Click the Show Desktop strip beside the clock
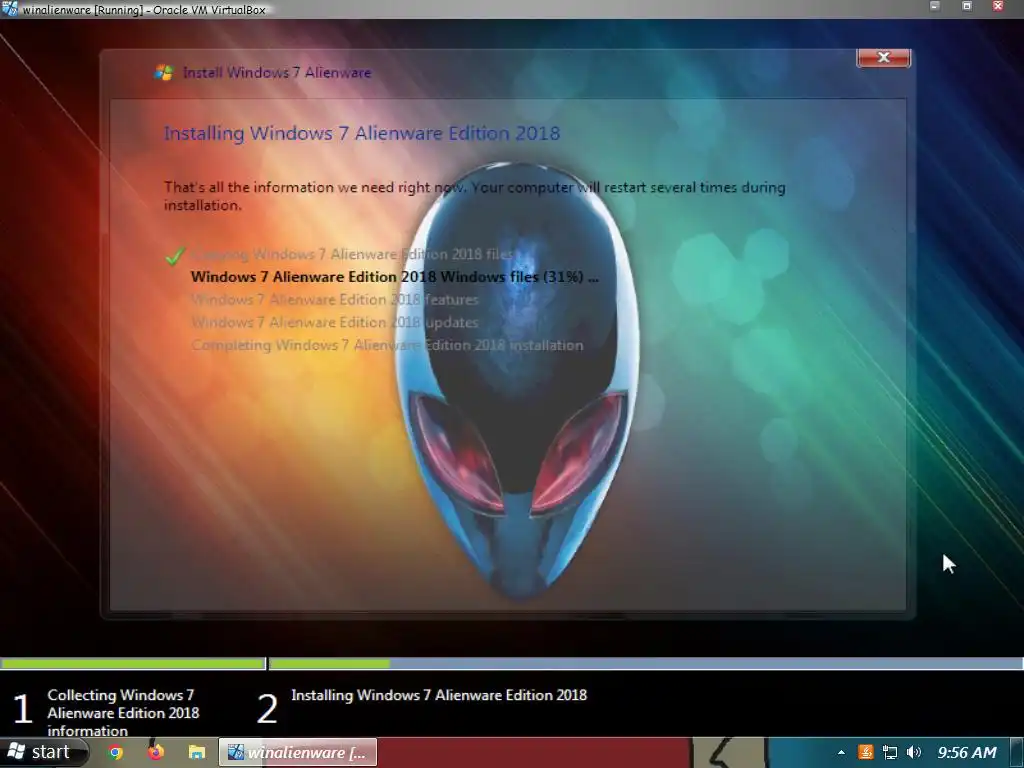 (1016, 752)
